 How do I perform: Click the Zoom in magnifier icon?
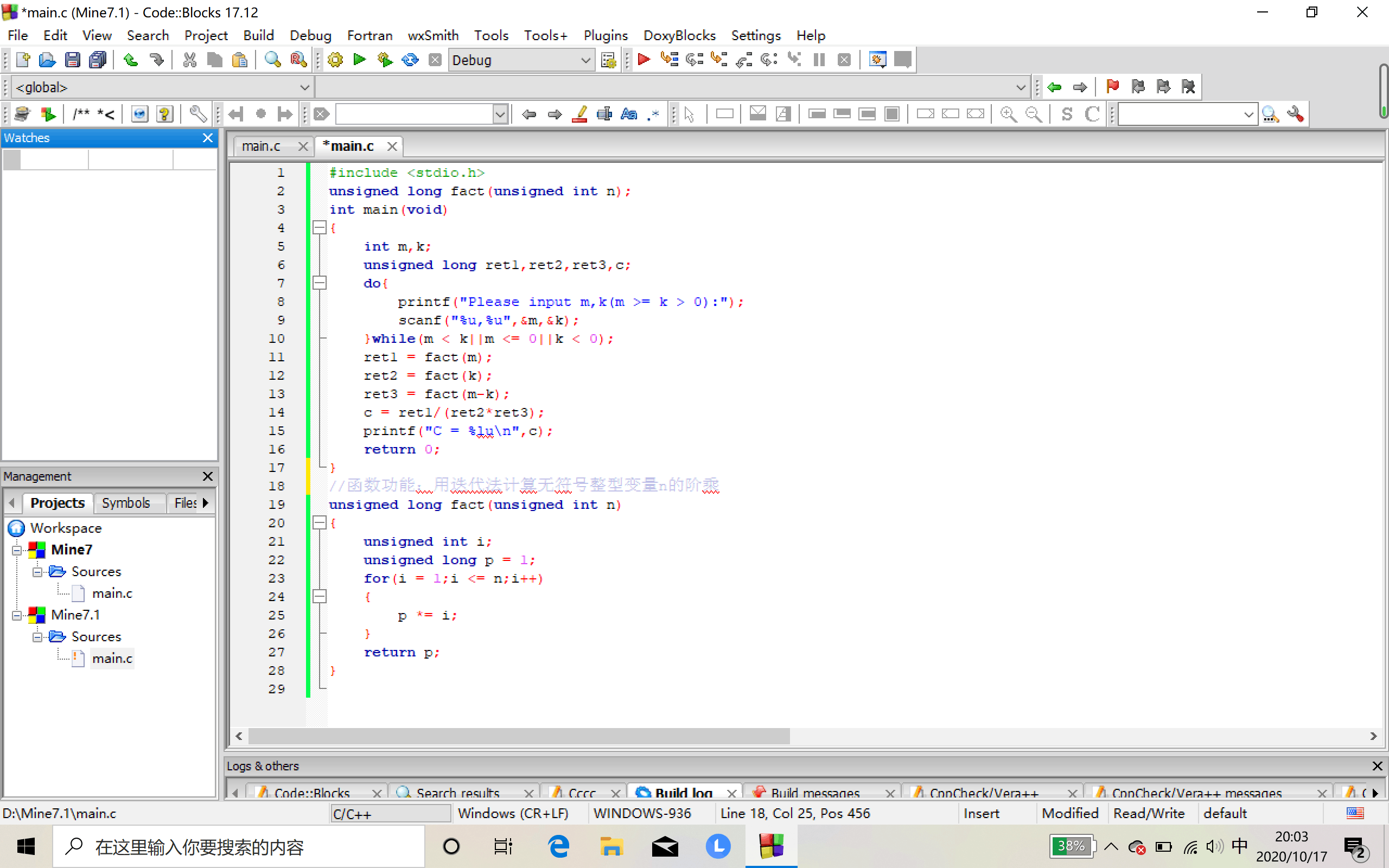(x=1009, y=114)
